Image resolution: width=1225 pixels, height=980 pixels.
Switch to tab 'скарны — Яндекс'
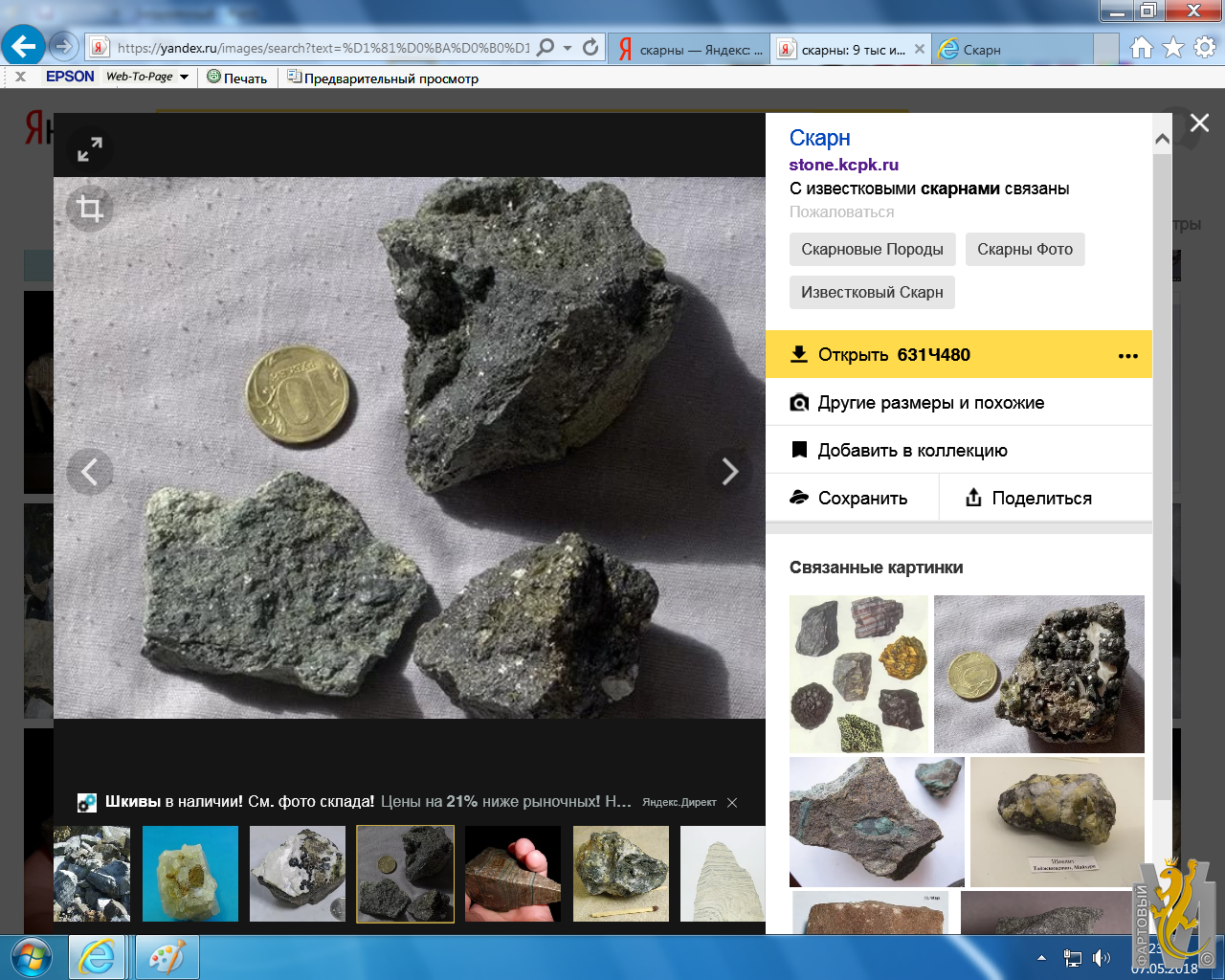[x=689, y=49]
